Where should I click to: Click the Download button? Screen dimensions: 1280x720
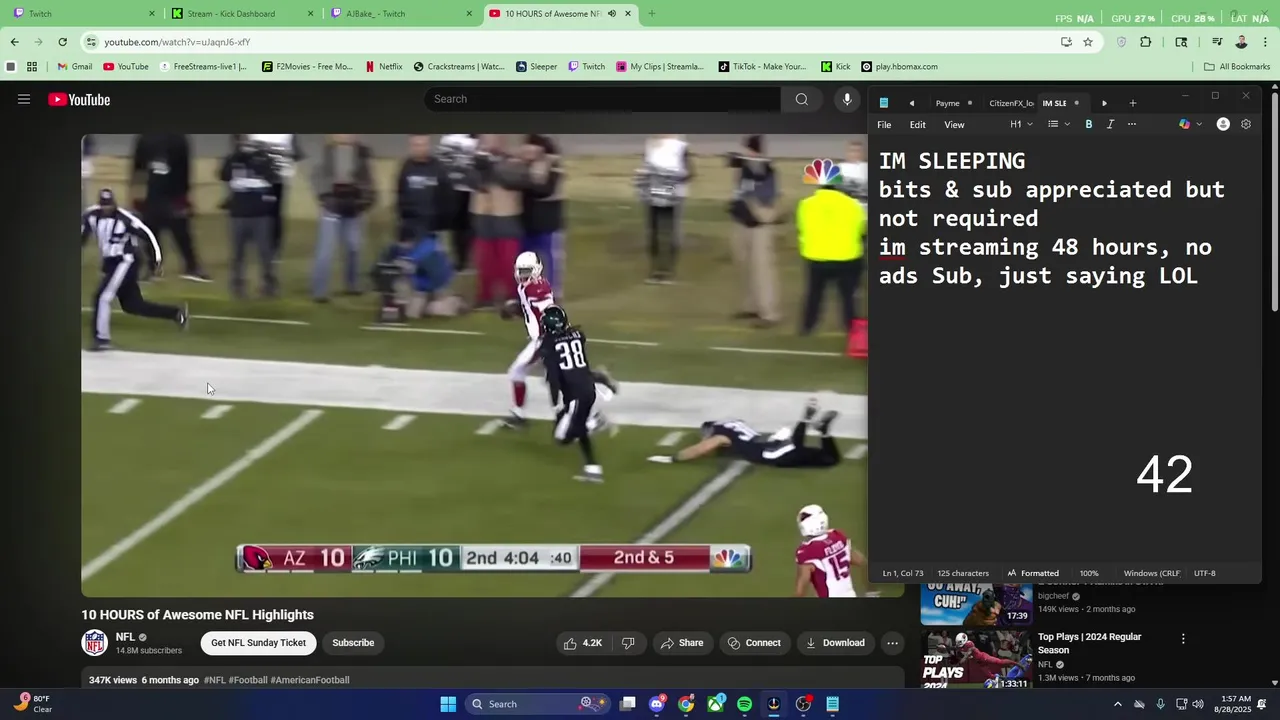point(836,643)
